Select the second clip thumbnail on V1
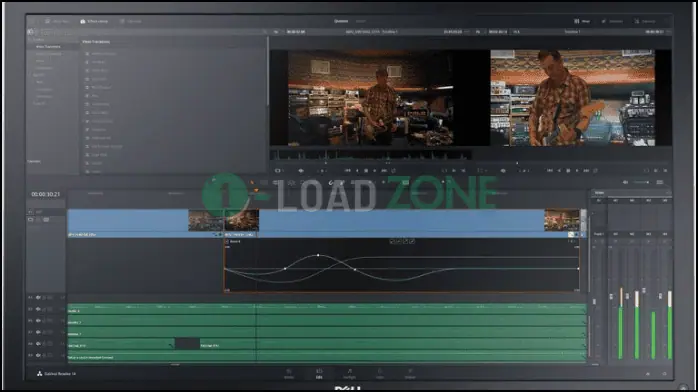The height and width of the screenshot is (392, 698). point(241,220)
